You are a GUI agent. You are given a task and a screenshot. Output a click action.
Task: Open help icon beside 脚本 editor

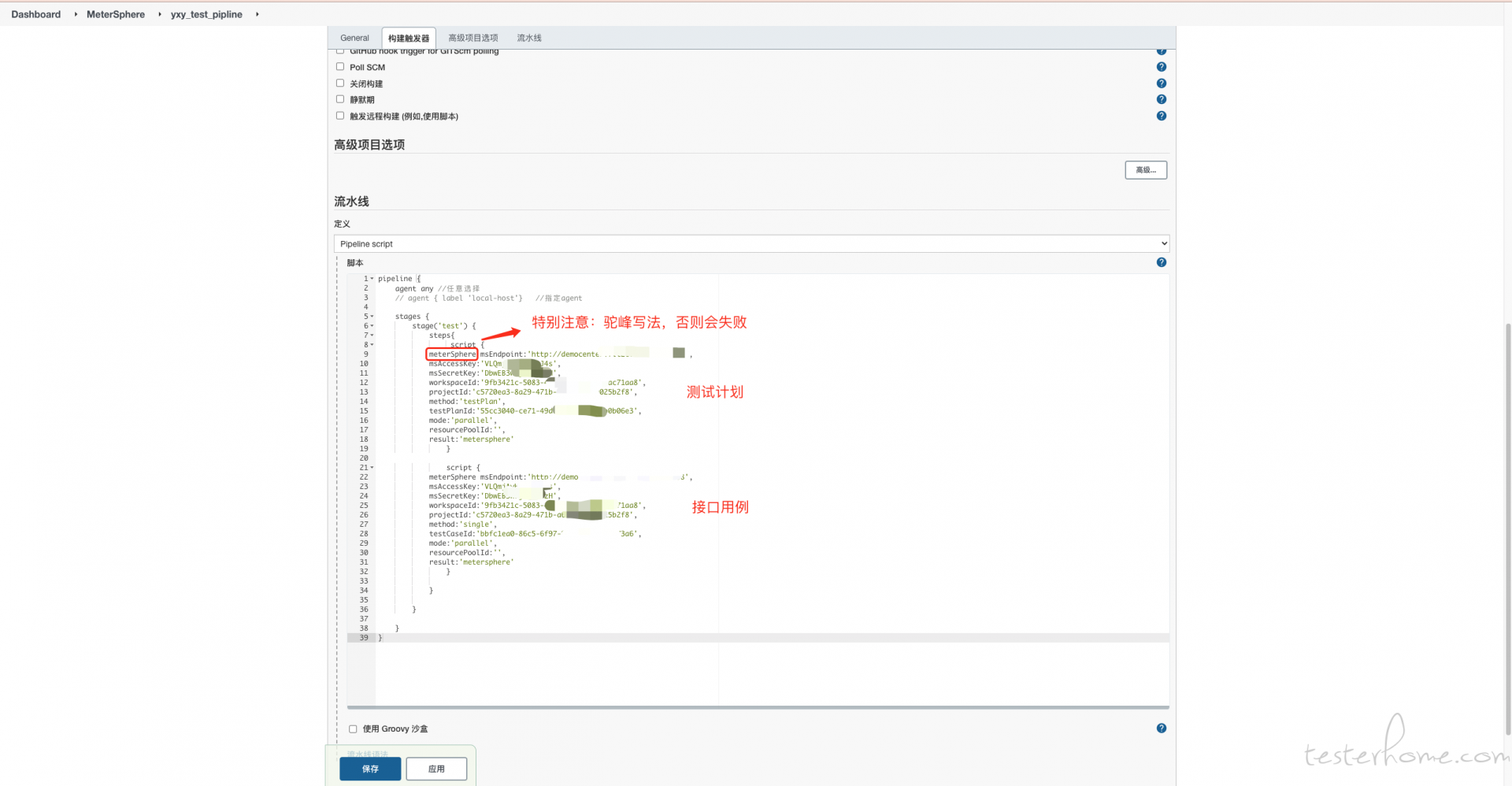pyautogui.click(x=1161, y=262)
